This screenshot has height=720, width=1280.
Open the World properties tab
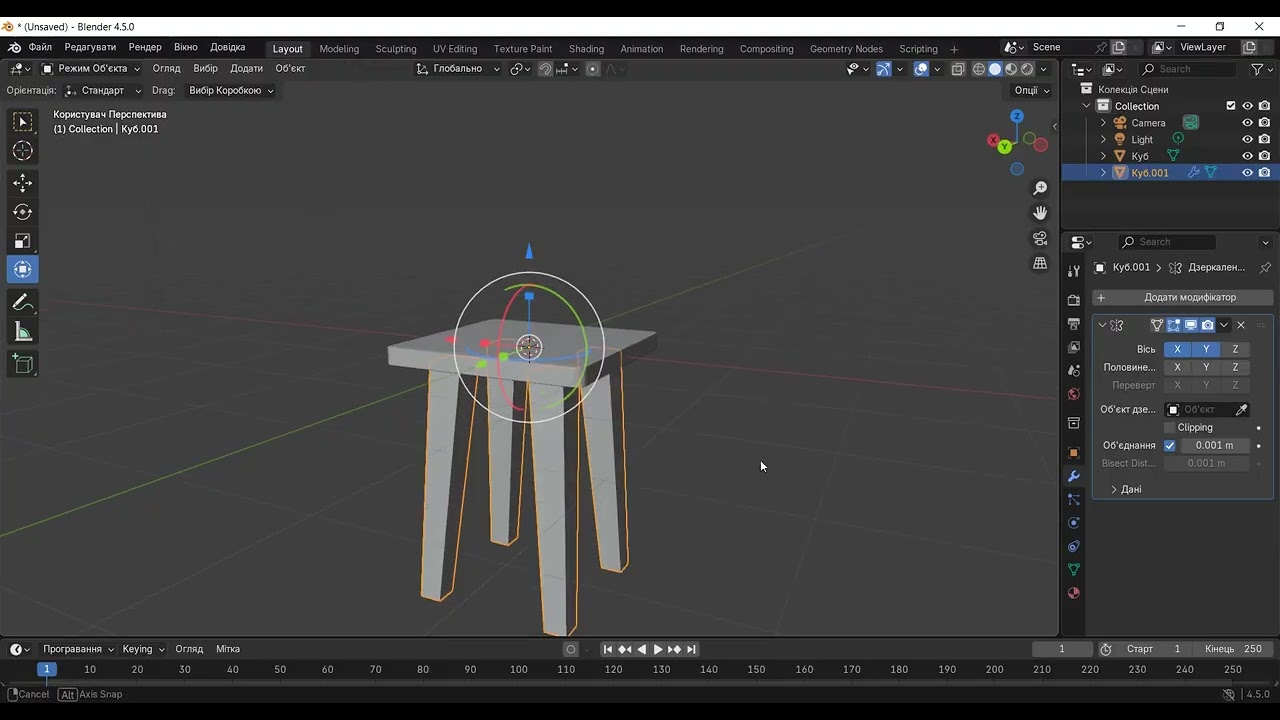coord(1074,394)
